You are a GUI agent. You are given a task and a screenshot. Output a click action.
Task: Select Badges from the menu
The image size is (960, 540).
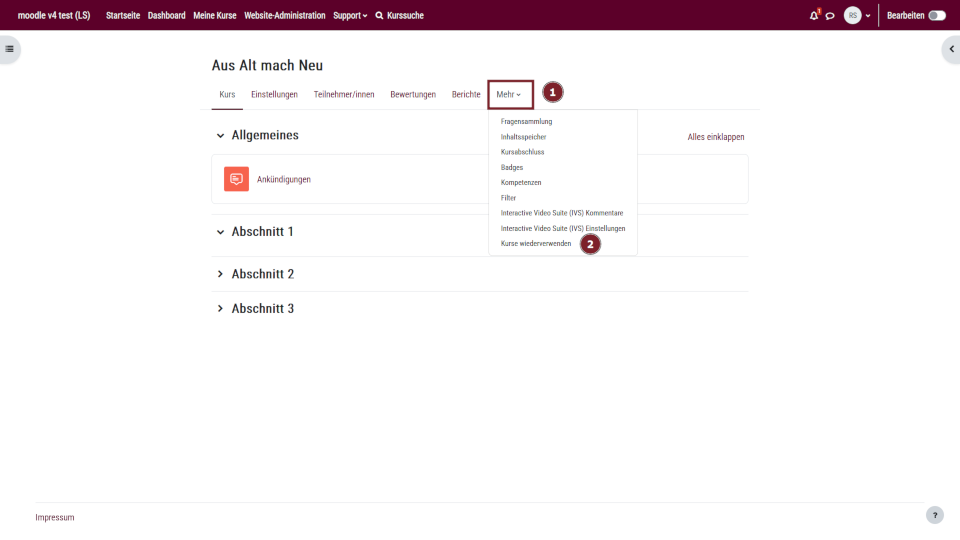click(512, 167)
